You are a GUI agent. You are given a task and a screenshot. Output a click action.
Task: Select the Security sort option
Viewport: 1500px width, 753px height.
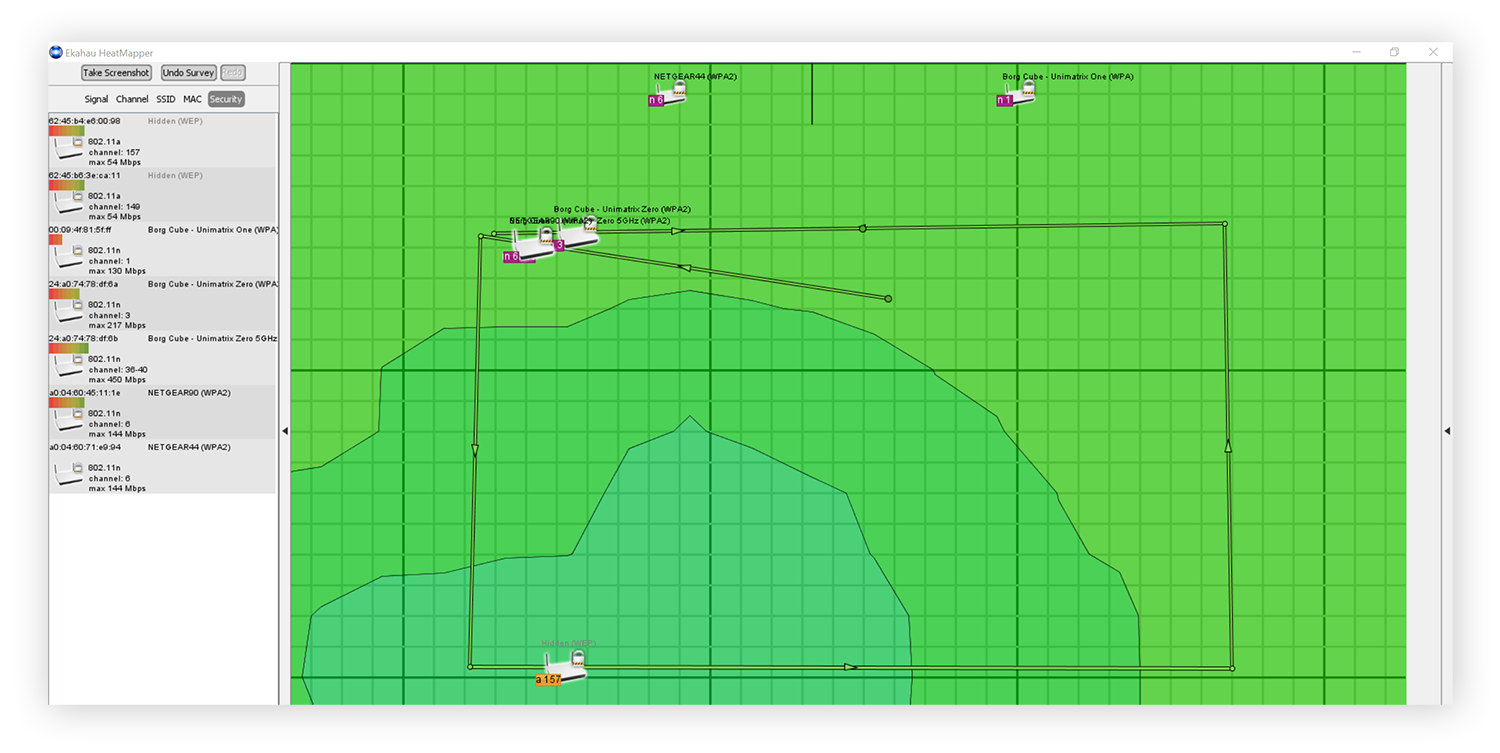(x=226, y=100)
